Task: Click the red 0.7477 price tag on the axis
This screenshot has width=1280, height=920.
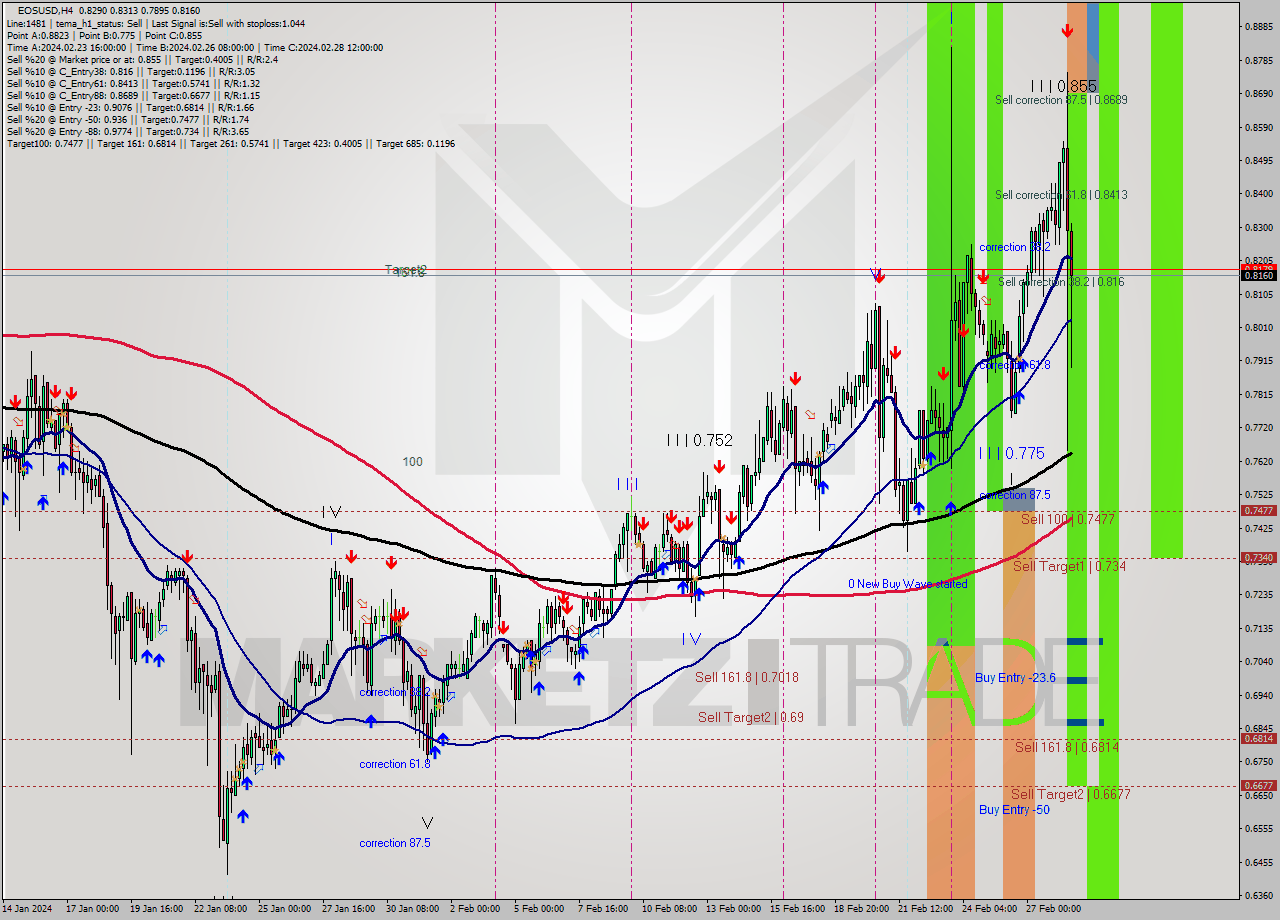Action: [1258, 510]
